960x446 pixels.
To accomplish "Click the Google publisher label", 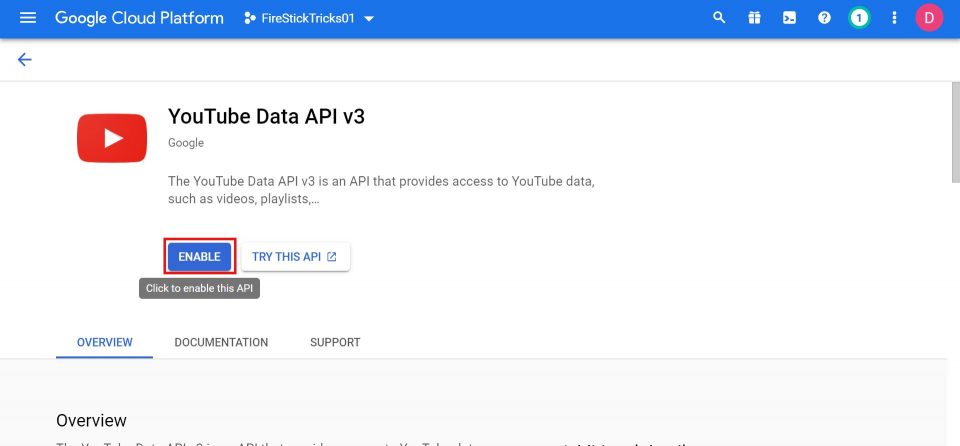I will tap(186, 143).
